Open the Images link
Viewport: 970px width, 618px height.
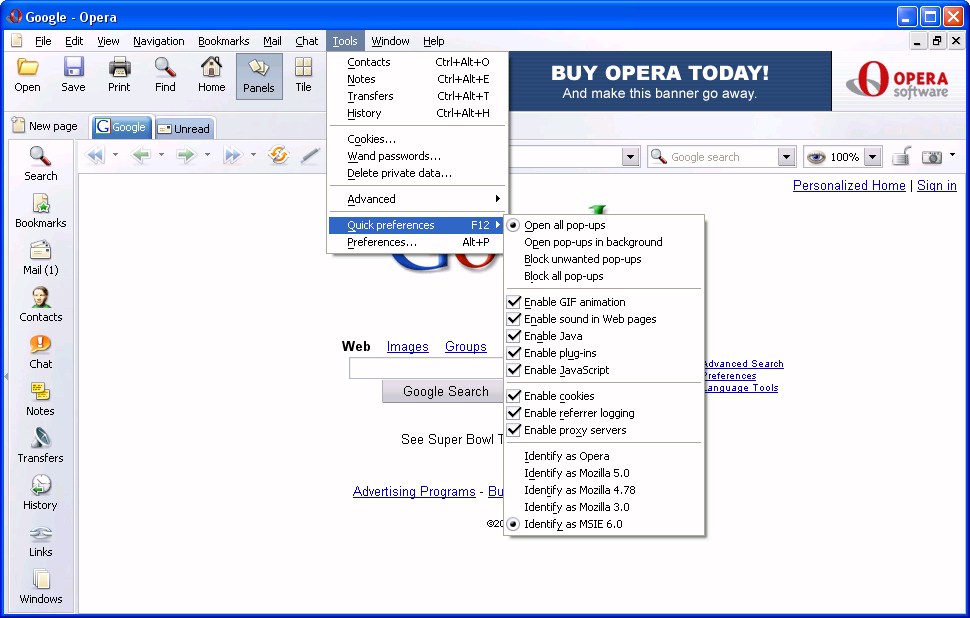pyautogui.click(x=408, y=347)
